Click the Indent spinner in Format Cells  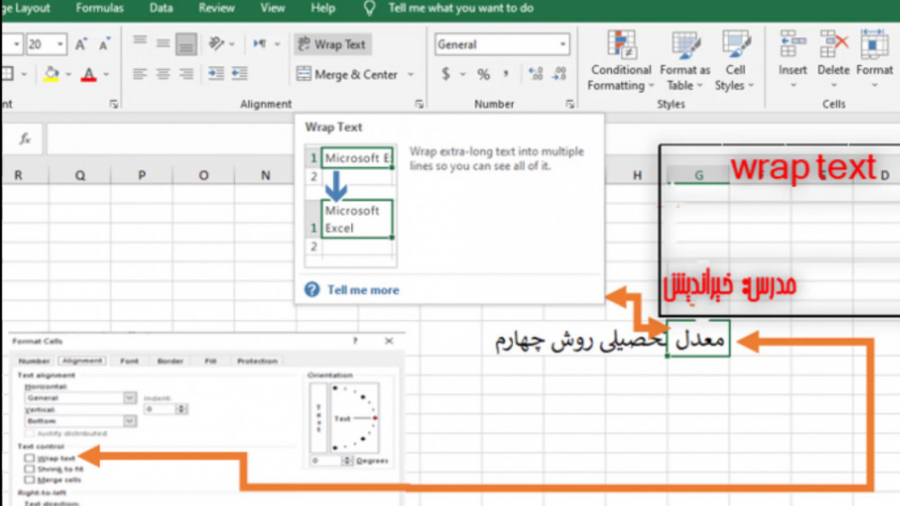[181, 409]
